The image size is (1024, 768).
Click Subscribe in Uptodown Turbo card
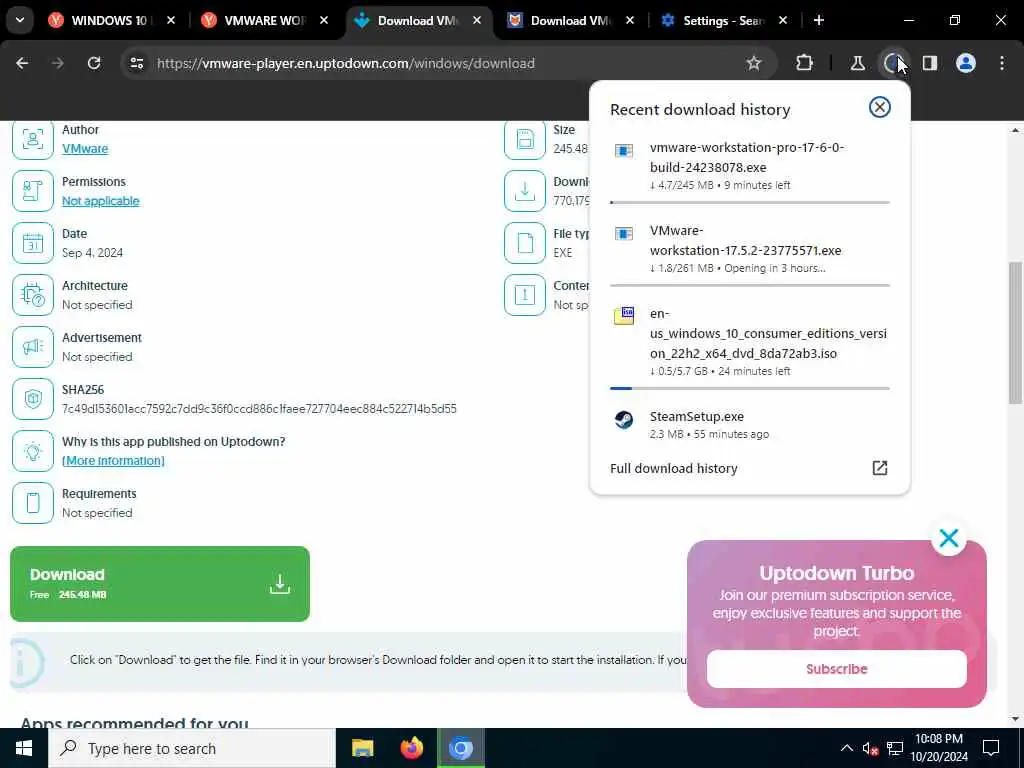pyautogui.click(x=837, y=669)
